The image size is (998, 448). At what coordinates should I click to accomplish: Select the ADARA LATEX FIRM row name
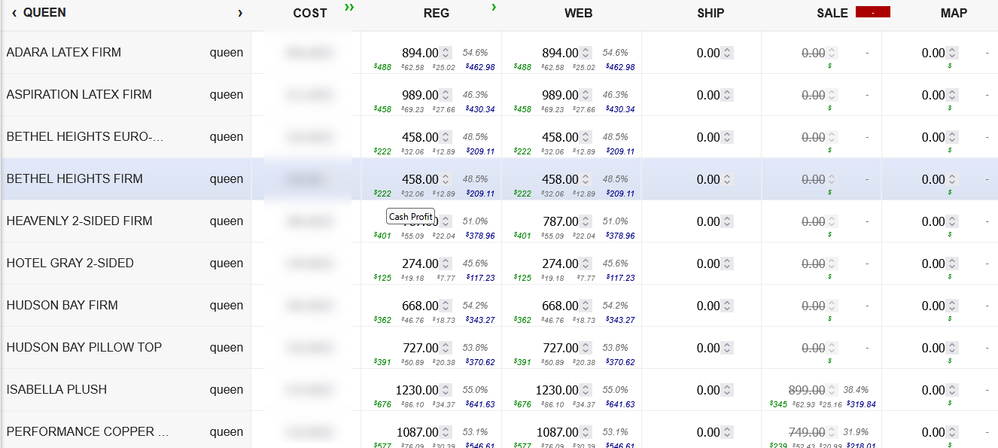64,52
